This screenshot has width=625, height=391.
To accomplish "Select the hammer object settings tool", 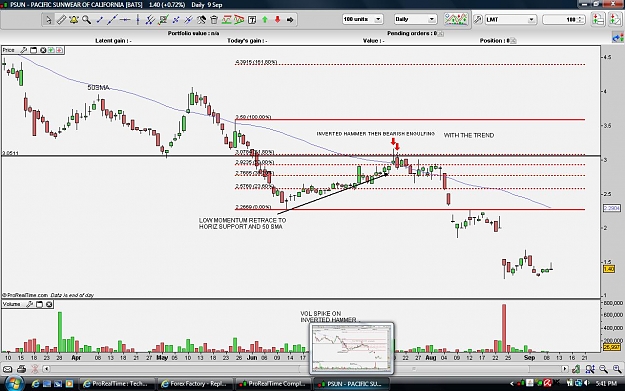I will point(201,20).
